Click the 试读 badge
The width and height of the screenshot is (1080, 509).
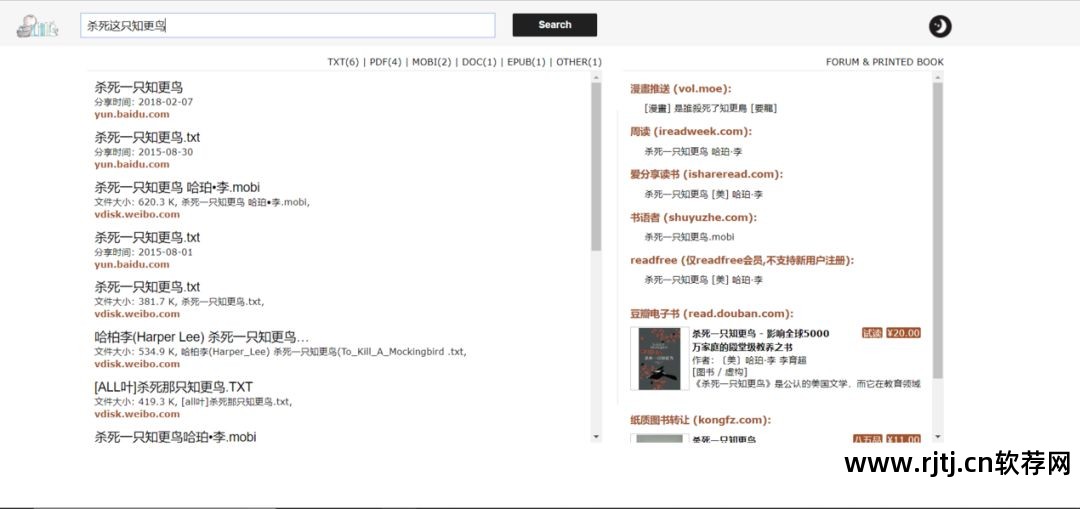coord(872,333)
